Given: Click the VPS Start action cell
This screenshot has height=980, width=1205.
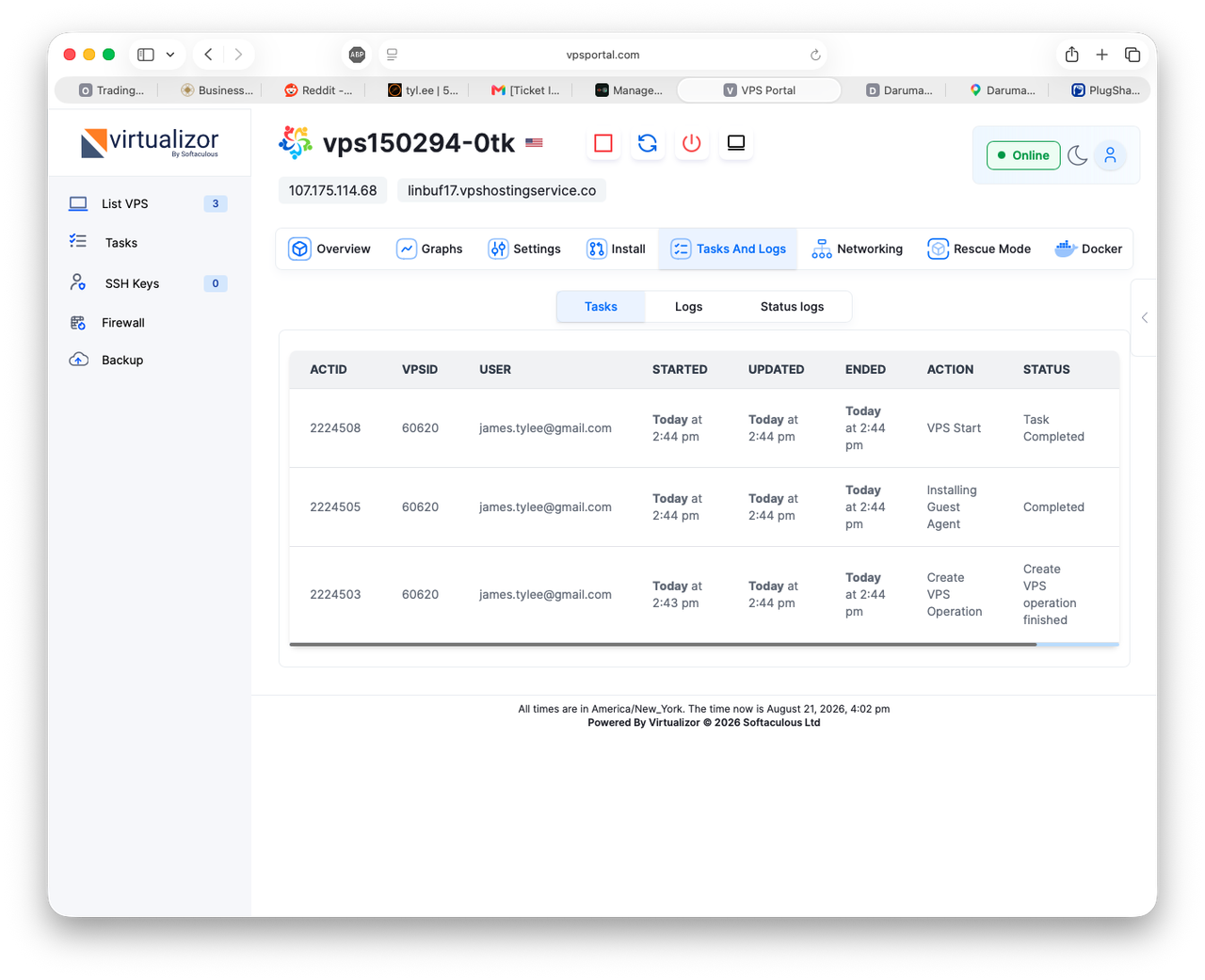Looking at the screenshot, I should pos(954,428).
